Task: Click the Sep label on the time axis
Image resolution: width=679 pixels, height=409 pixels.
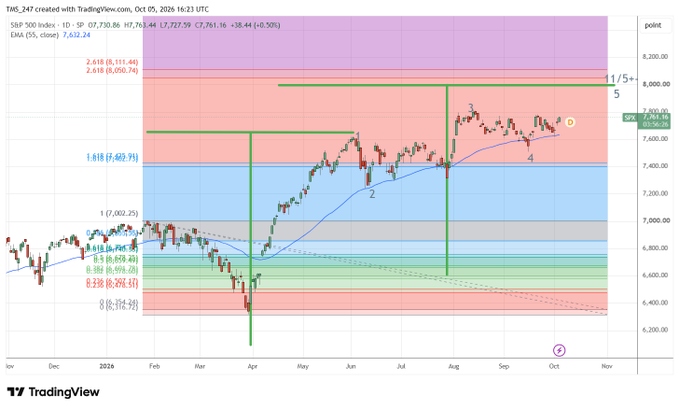Action: (504, 366)
